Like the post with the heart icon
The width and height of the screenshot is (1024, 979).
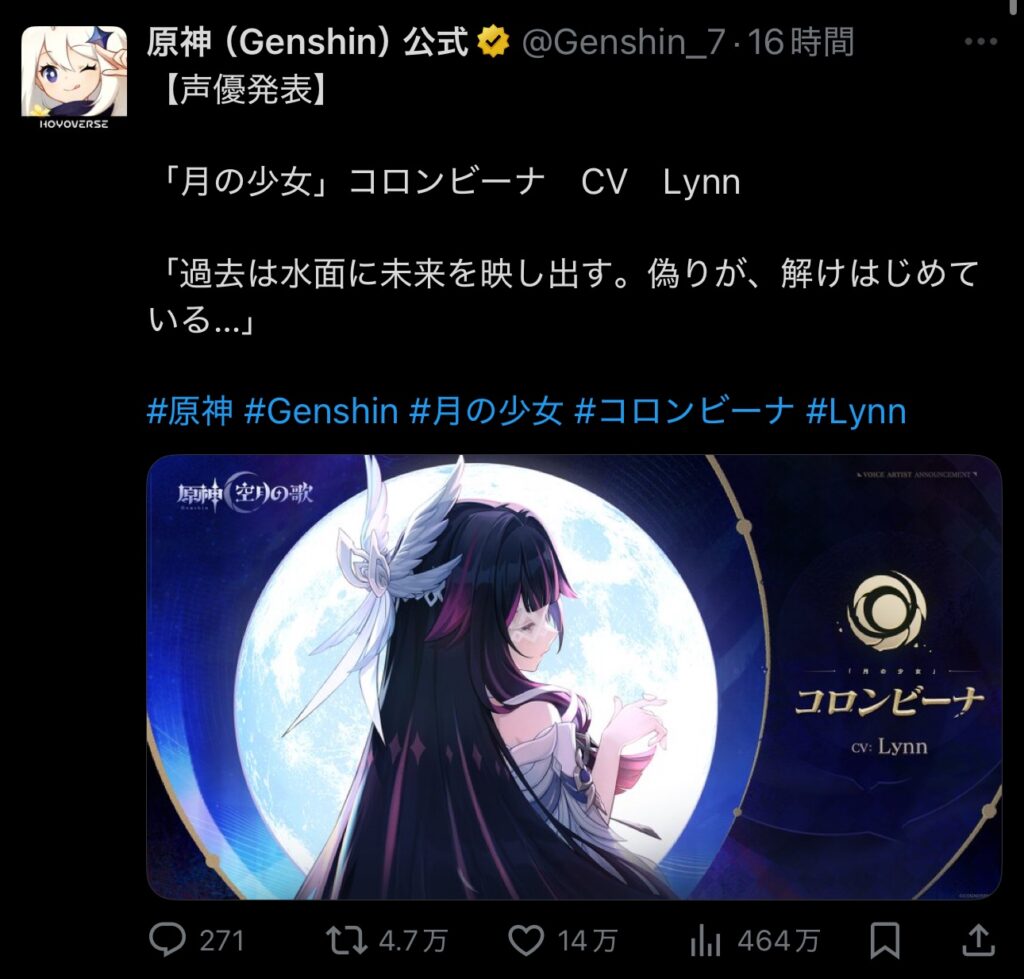tap(526, 941)
